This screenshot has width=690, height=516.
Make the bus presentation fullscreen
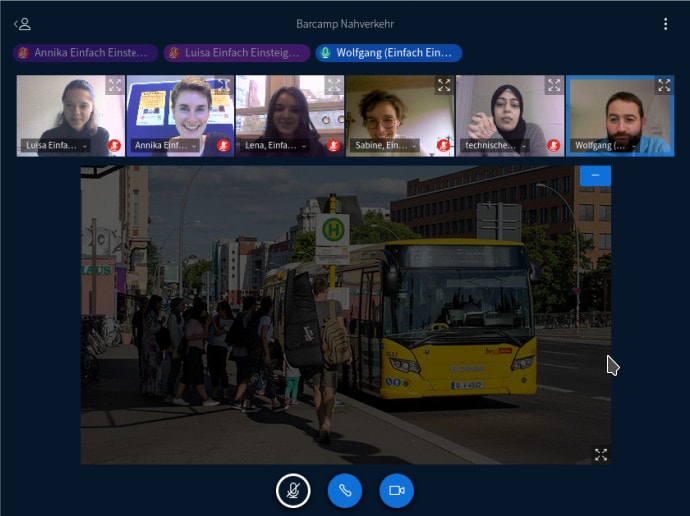pyautogui.click(x=600, y=454)
